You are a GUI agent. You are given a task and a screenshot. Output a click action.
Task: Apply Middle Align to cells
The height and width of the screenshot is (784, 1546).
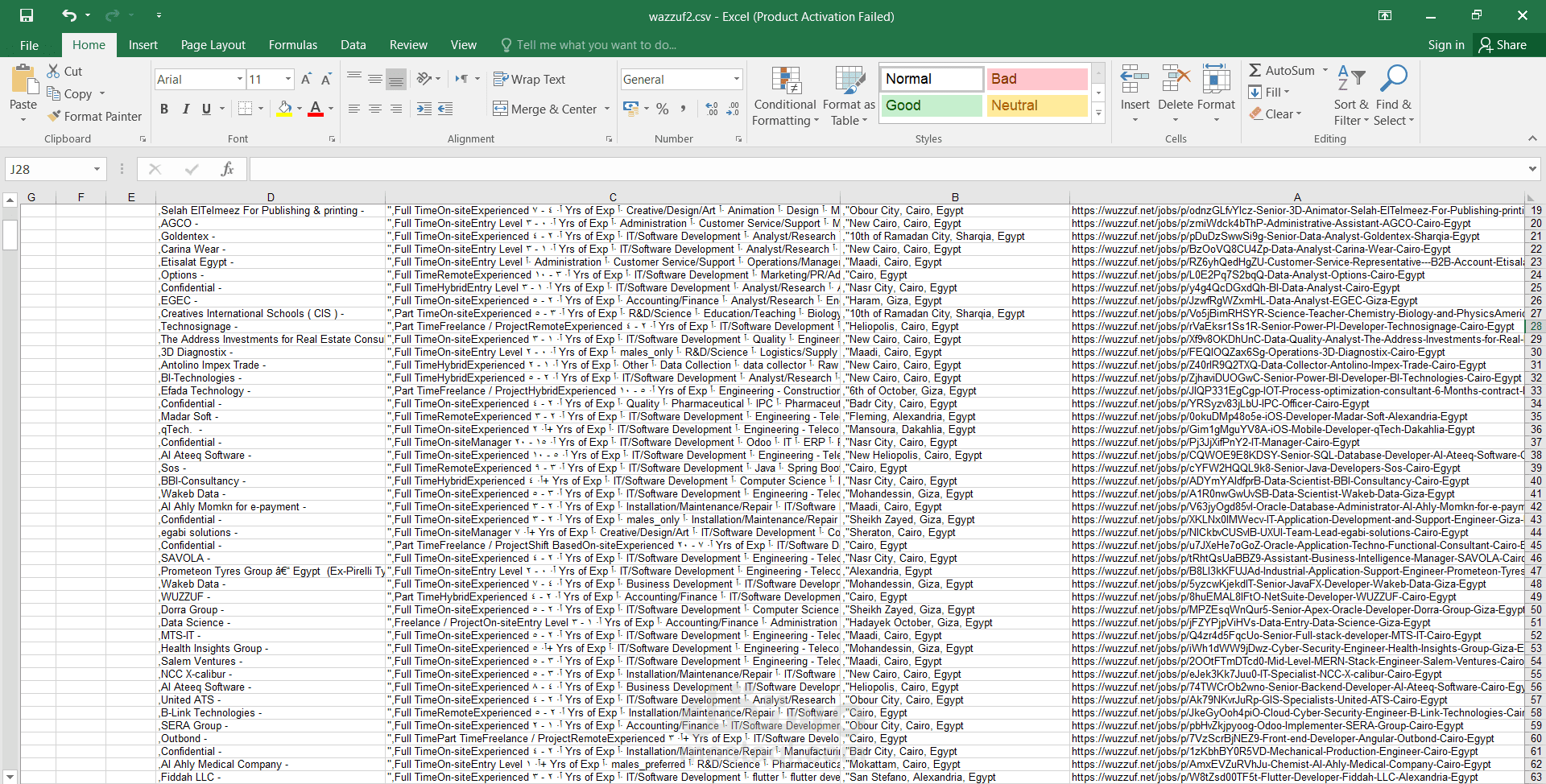[x=375, y=78]
